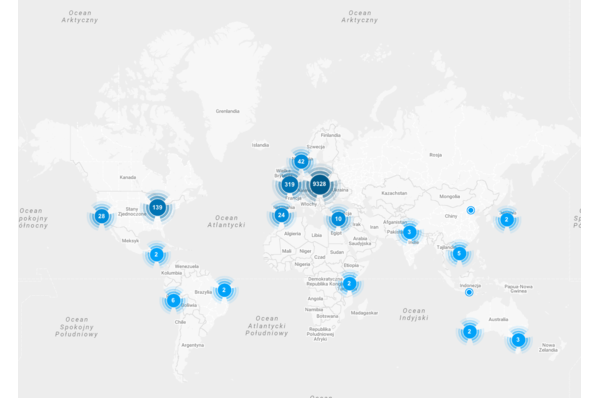The height and width of the screenshot is (400, 600).
Task: Click the 2 cluster south of Mexico
Action: [156, 255]
